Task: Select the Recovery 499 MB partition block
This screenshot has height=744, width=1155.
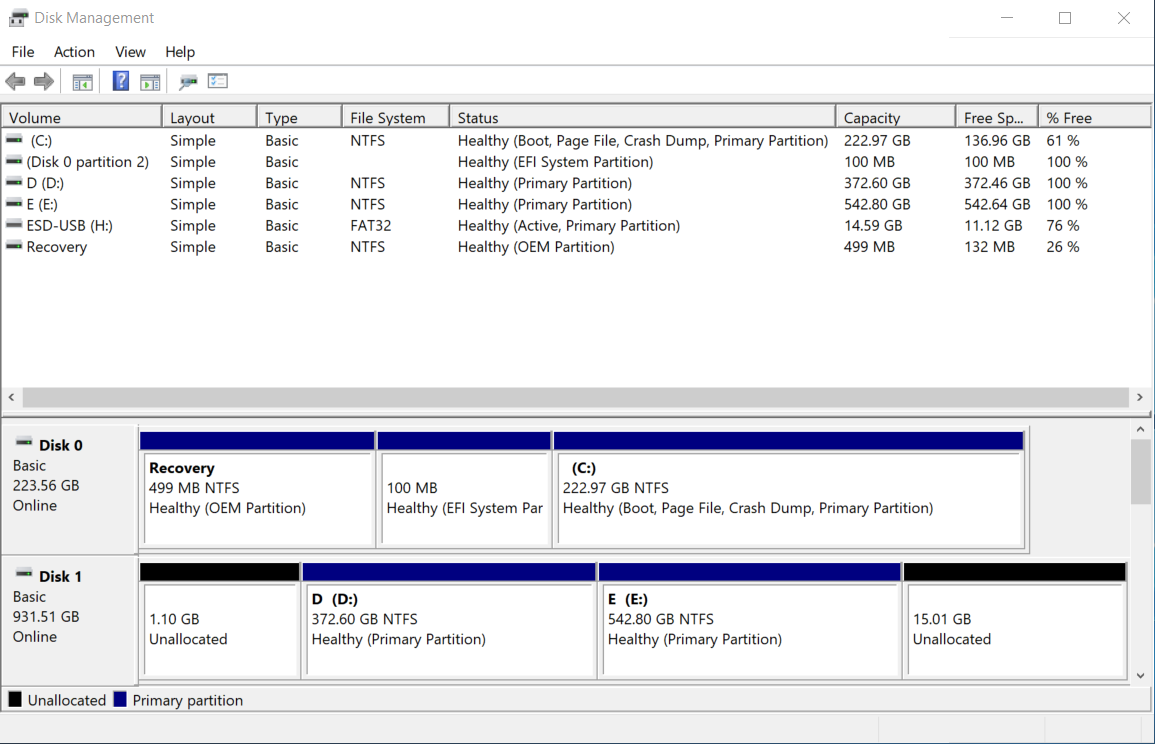Action: 257,490
